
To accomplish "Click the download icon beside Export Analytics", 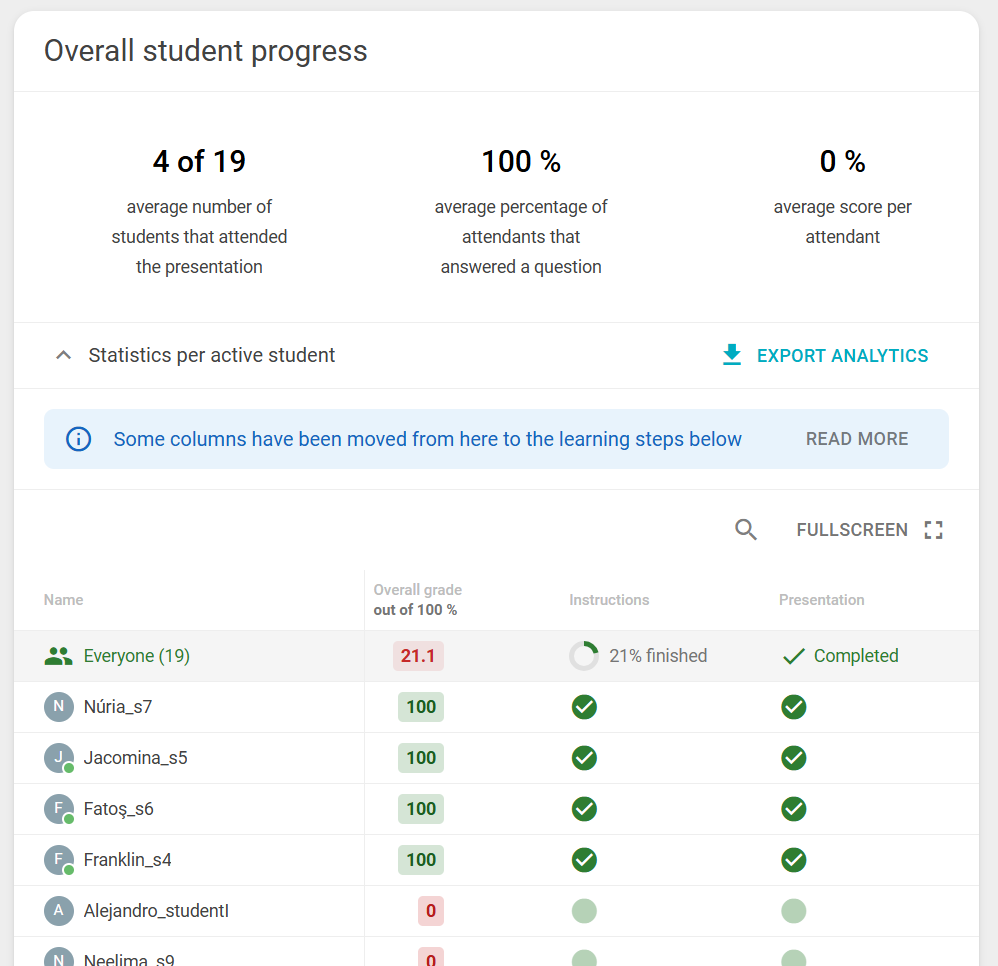I will tap(732, 355).
